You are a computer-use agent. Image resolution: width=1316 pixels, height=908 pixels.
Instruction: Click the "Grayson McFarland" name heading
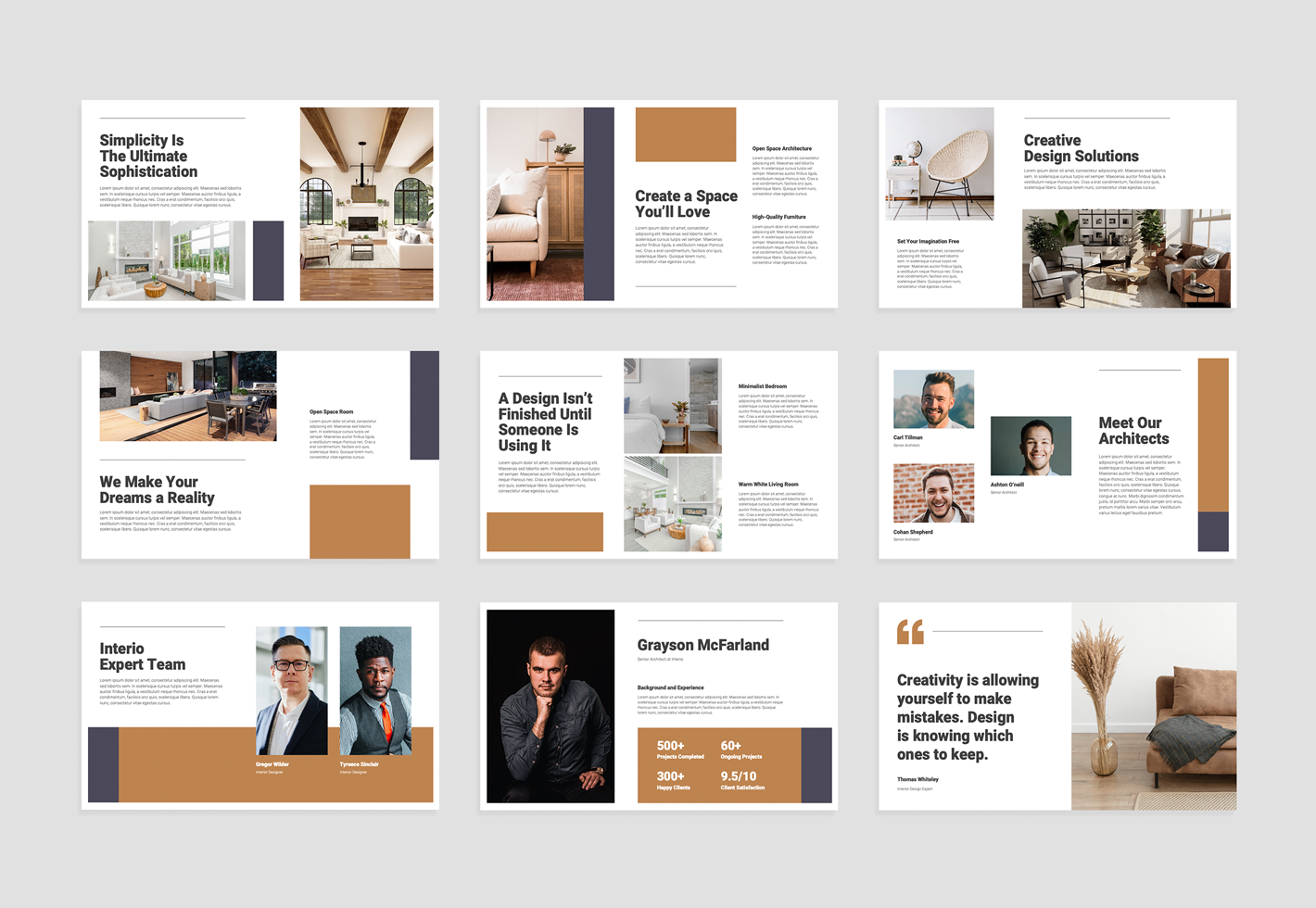pos(702,645)
